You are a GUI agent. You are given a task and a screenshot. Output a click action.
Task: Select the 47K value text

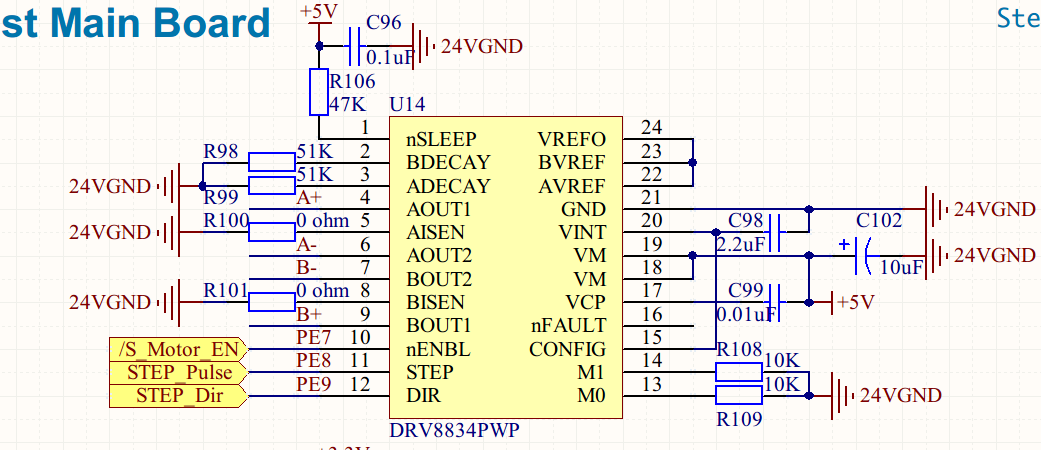349,104
